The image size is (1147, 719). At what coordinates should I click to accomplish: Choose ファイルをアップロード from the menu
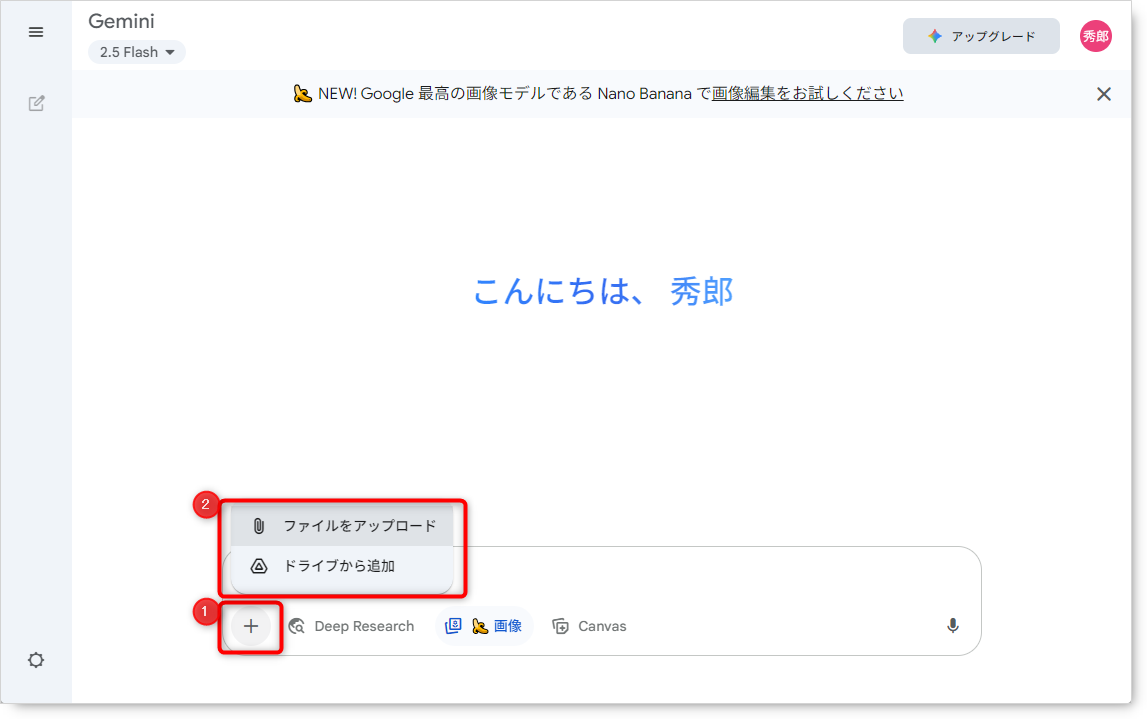click(x=342, y=526)
